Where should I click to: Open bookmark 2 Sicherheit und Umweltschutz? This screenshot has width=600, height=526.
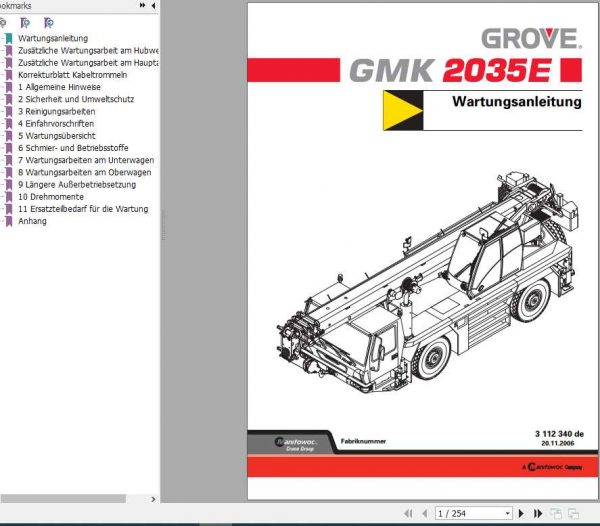coord(76,99)
